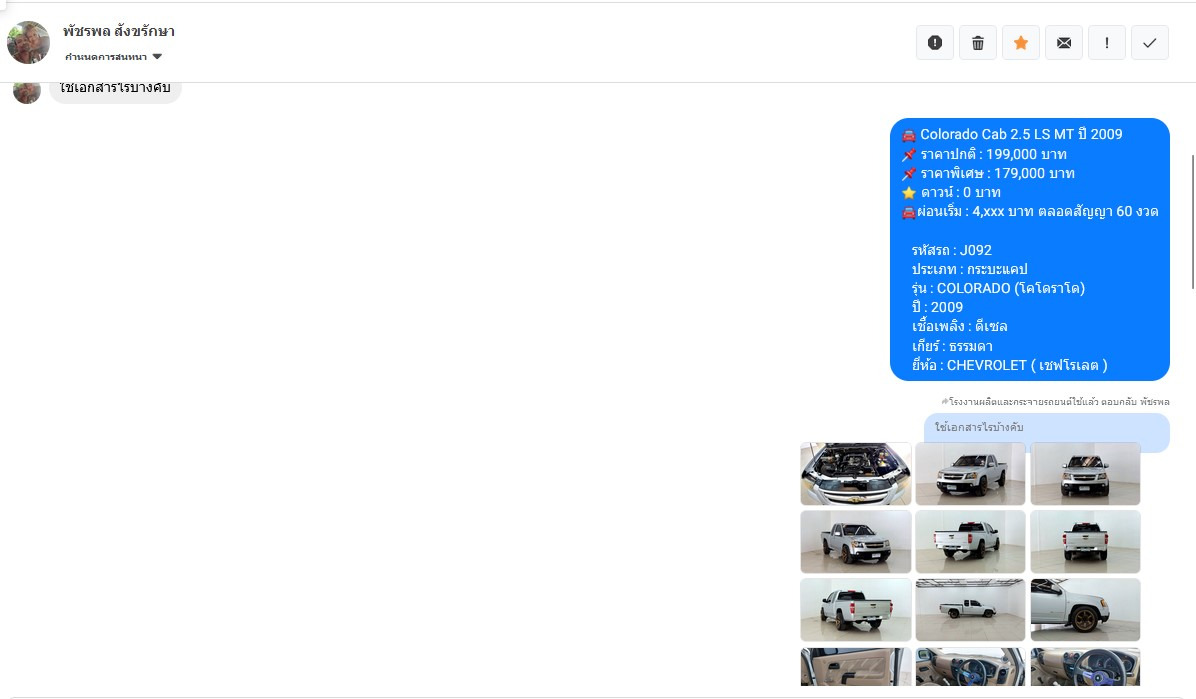Click the large profile avatar in header
The image size is (1196, 699).
[28, 42]
